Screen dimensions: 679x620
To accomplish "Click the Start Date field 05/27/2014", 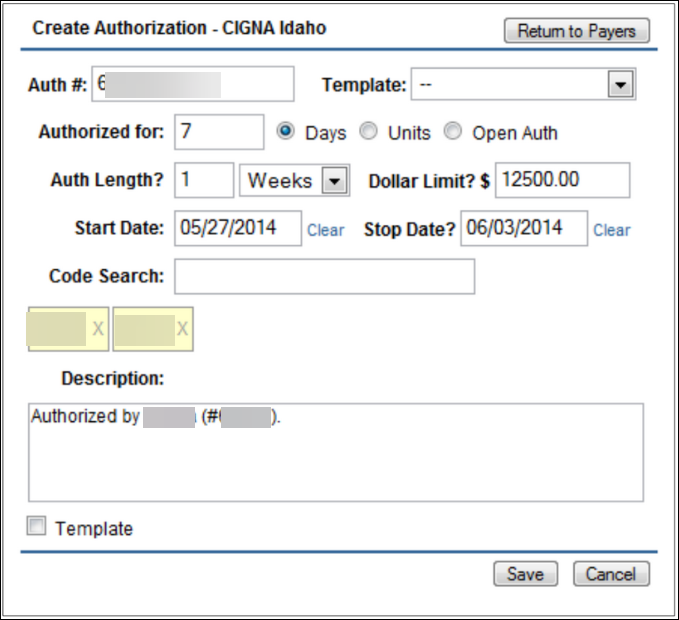I will (238, 228).
